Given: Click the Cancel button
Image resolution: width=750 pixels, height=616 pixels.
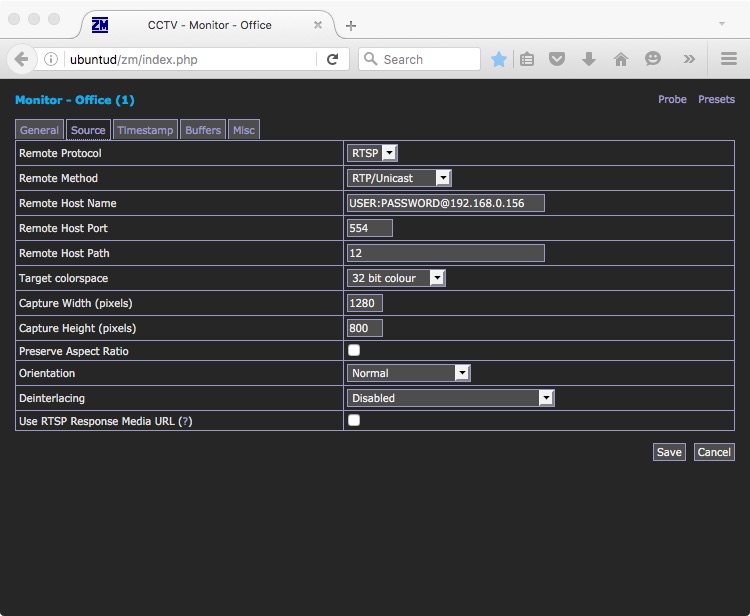Looking at the screenshot, I should coord(714,452).
